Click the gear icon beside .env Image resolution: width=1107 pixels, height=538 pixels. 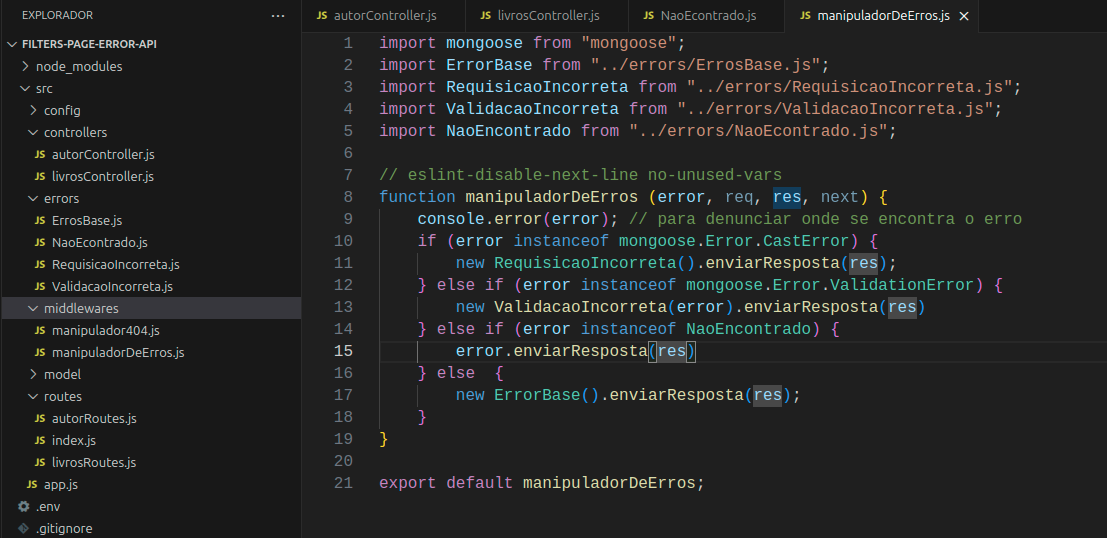click(x=24, y=506)
